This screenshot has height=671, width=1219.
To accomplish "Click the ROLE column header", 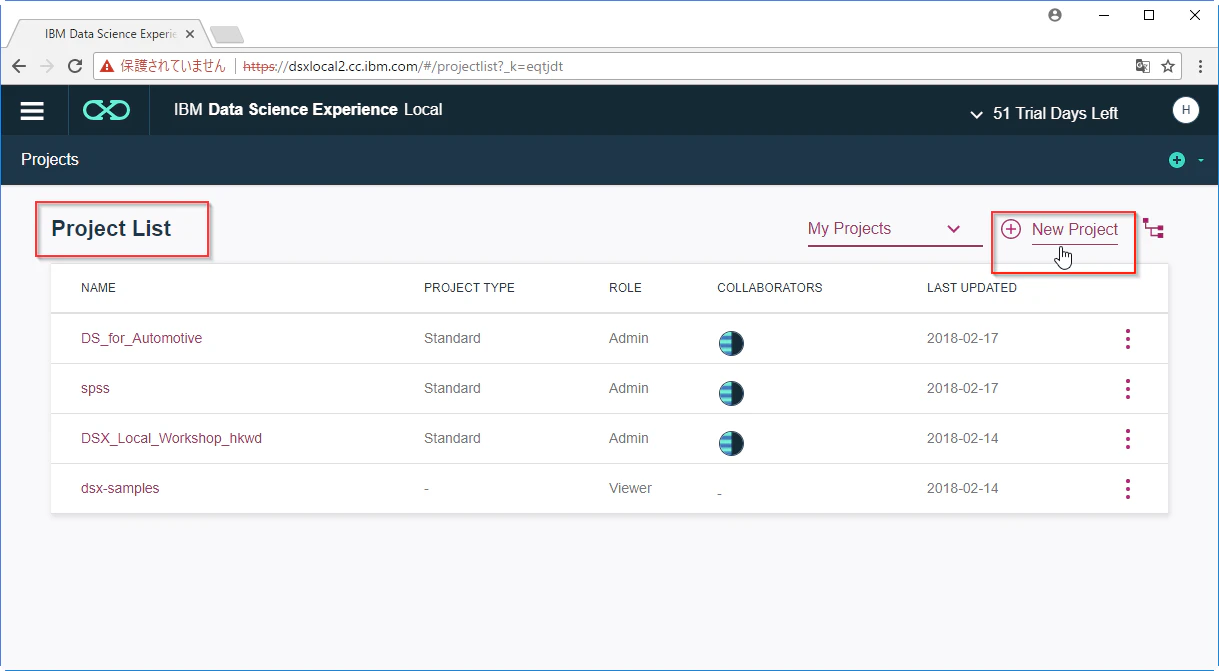I will [625, 288].
